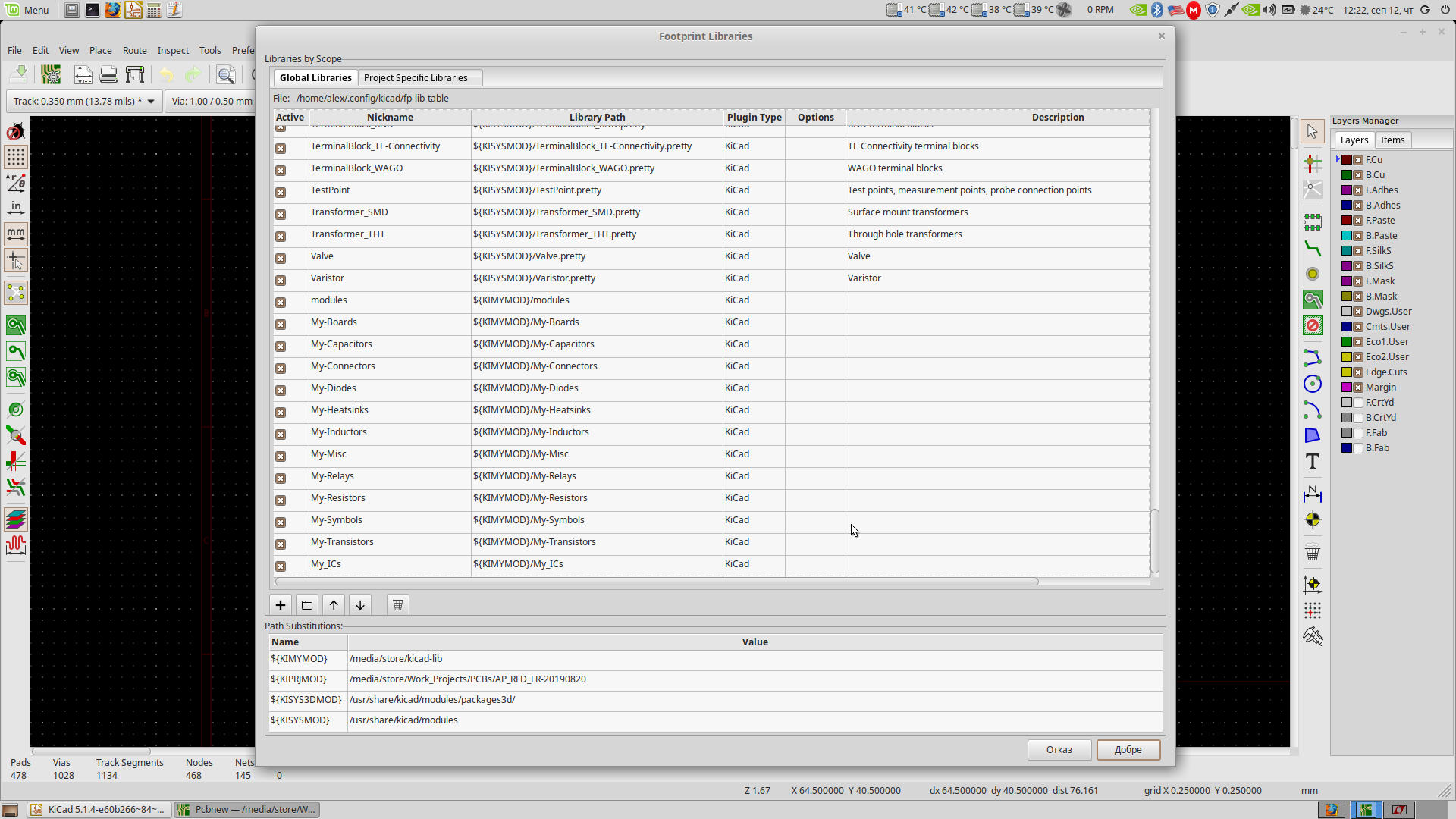Delete selected library with trash button
Screen dimensions: 1456x819
coord(398,605)
